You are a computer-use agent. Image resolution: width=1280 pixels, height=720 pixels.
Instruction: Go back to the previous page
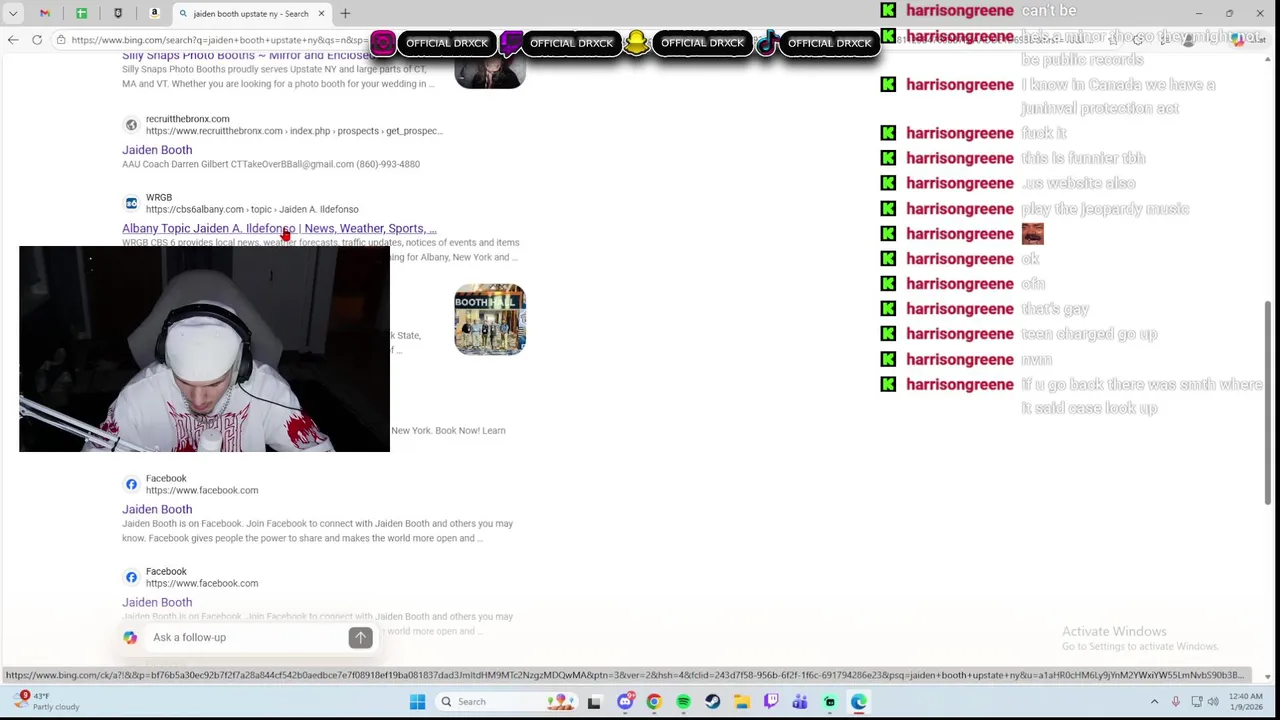[x=13, y=40]
